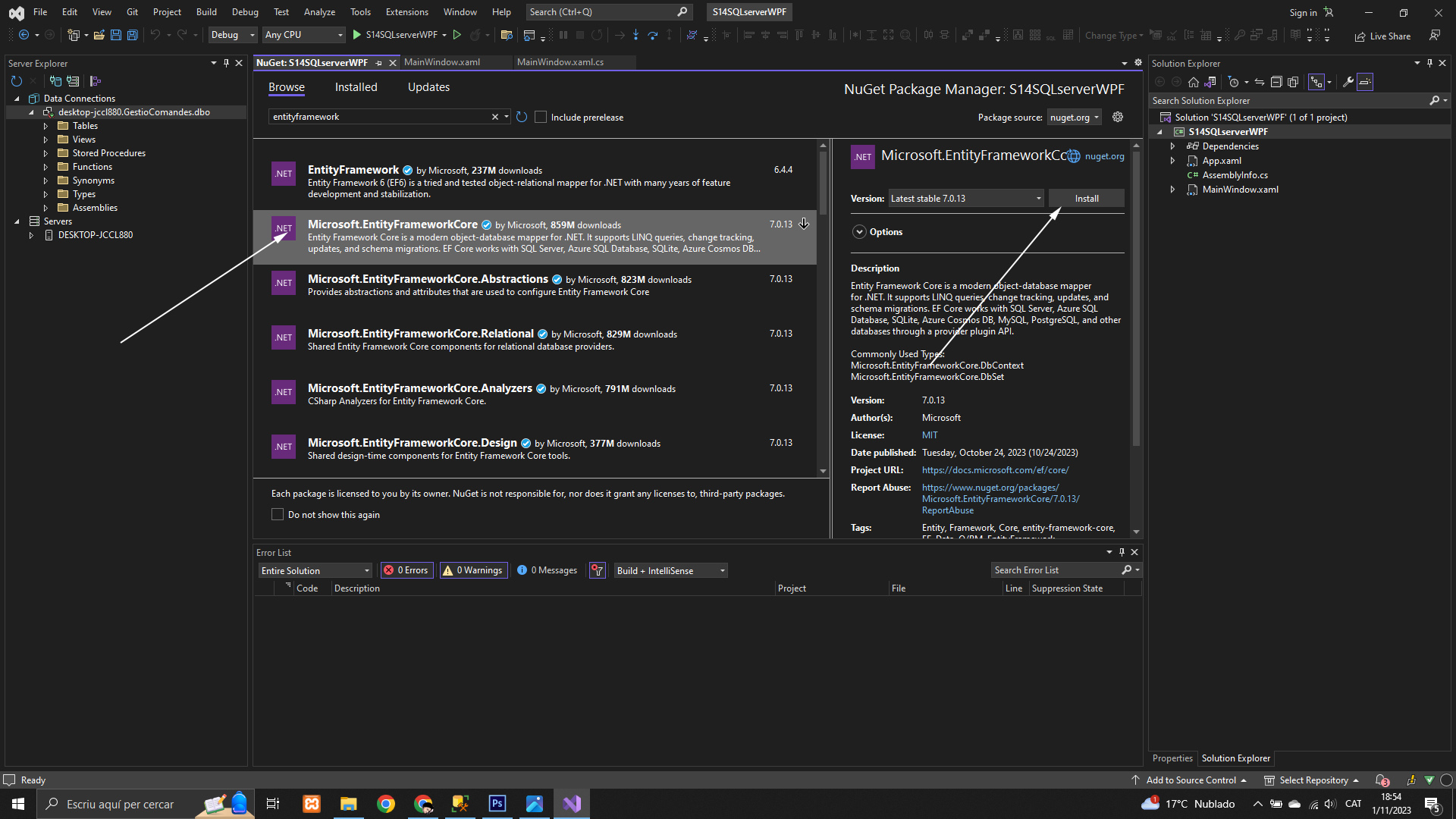Click the Install button

pyautogui.click(x=1086, y=199)
